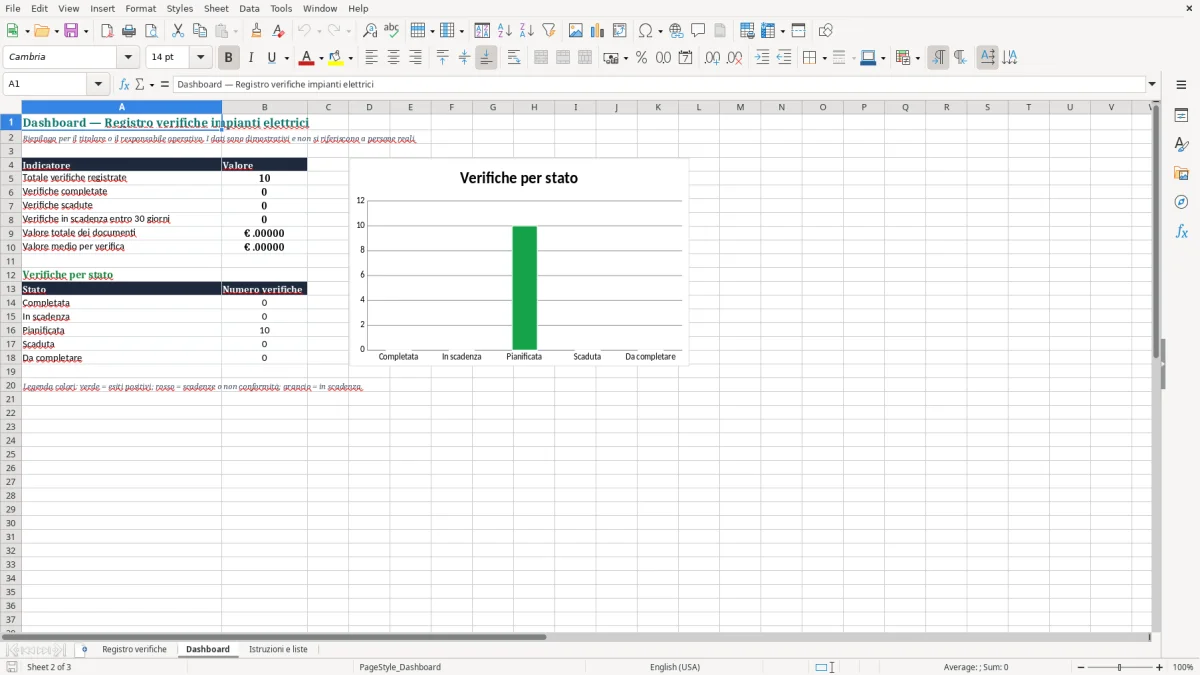Click Insert Chart icon
This screenshot has width=1200, height=675.
598,31
